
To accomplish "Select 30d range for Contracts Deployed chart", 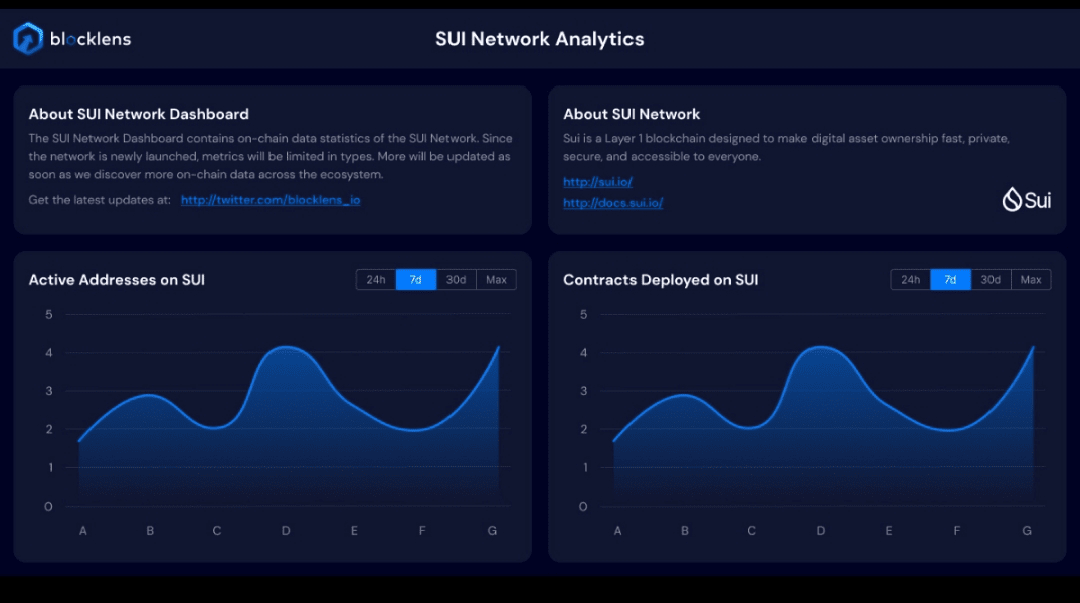I will click(990, 280).
